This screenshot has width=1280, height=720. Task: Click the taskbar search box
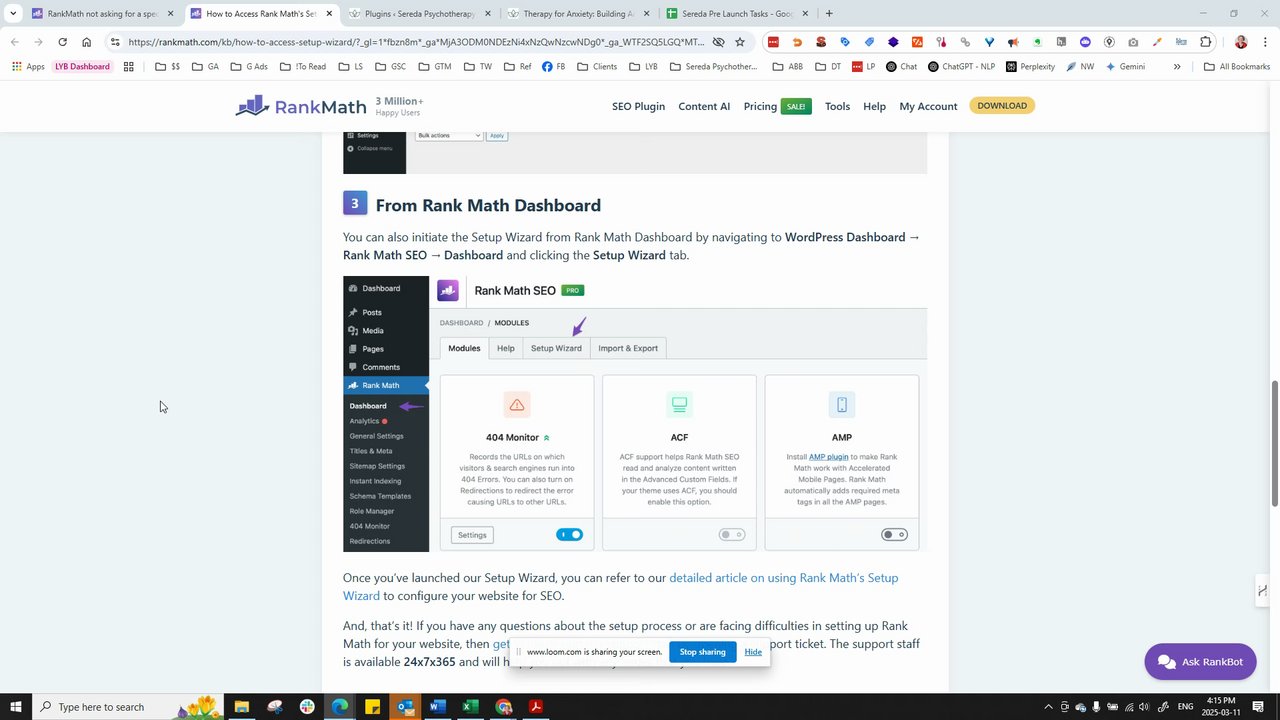[128, 707]
